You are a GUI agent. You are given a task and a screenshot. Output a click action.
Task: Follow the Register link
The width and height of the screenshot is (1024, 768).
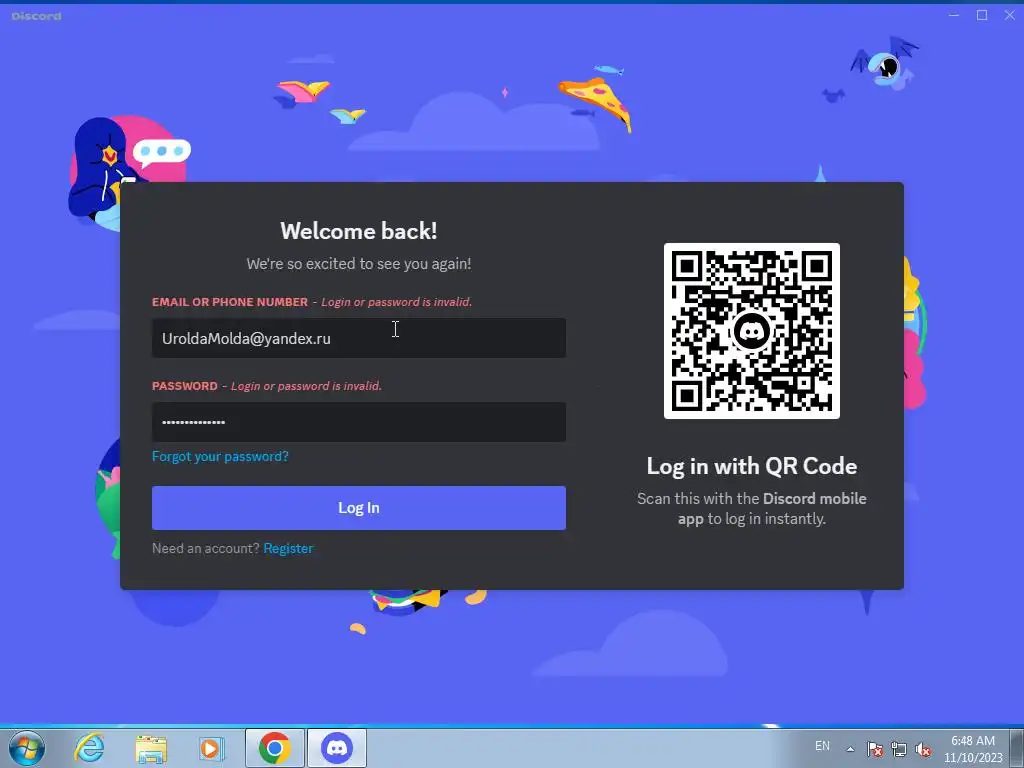(x=288, y=548)
